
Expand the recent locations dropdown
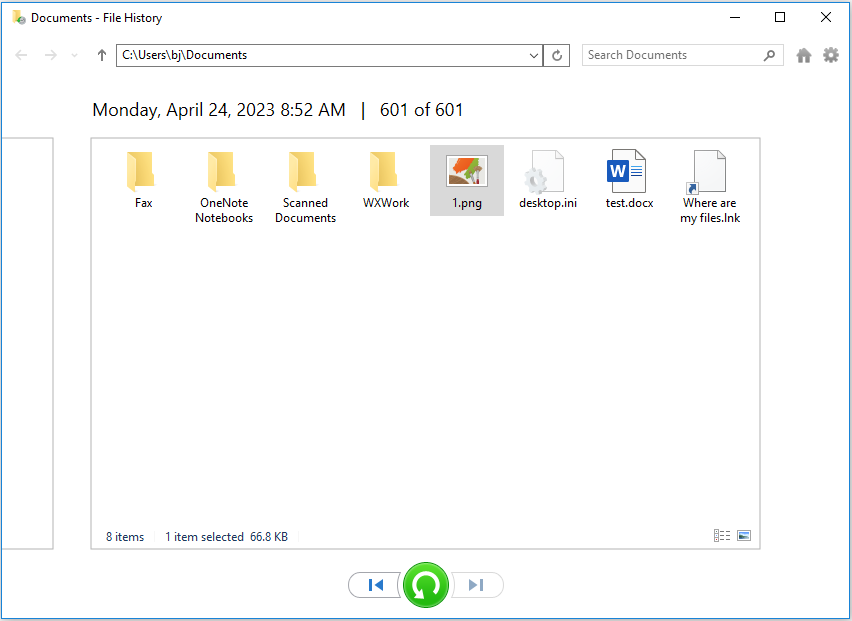(x=75, y=56)
